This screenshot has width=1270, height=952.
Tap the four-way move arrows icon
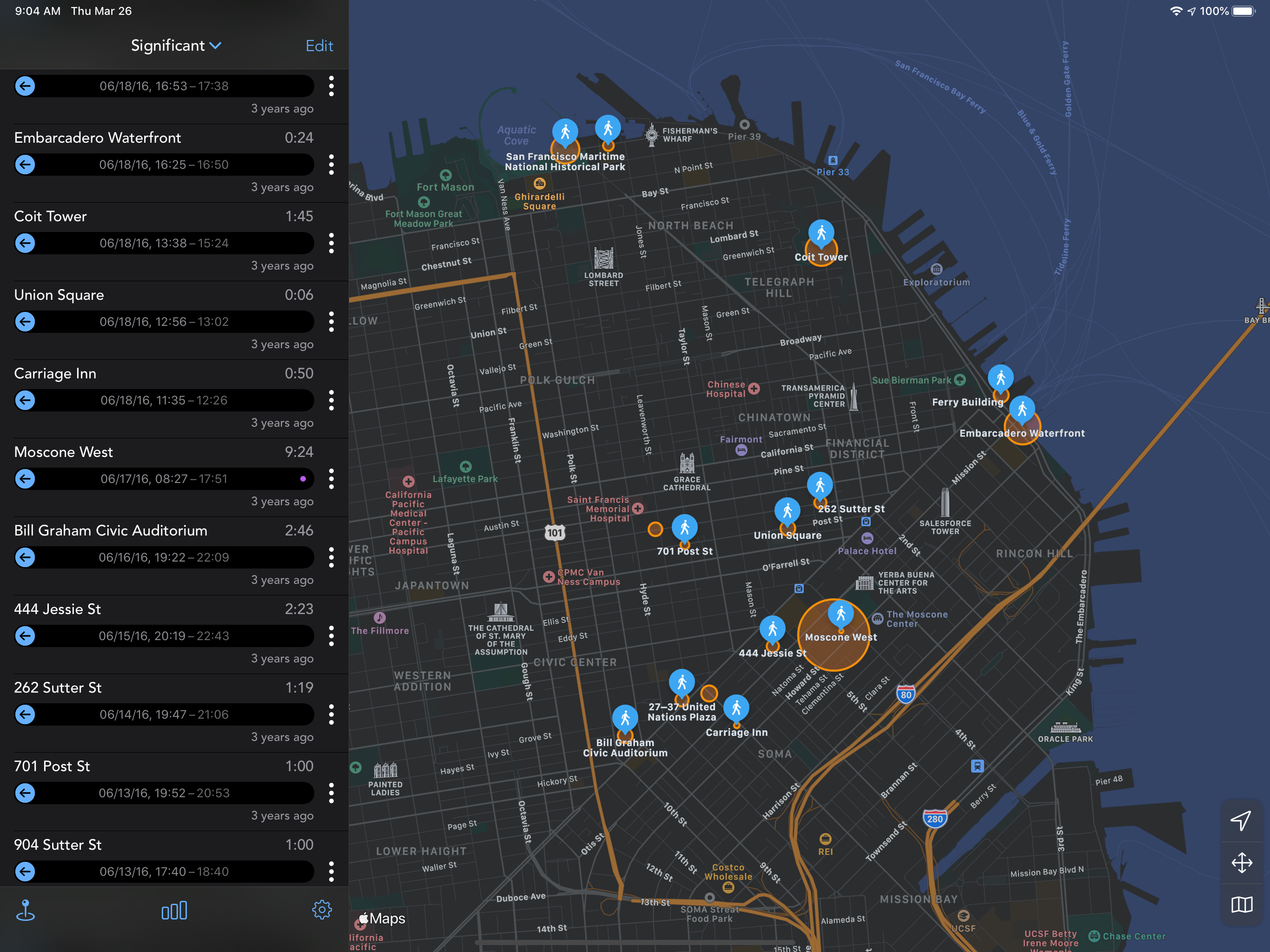click(1241, 862)
